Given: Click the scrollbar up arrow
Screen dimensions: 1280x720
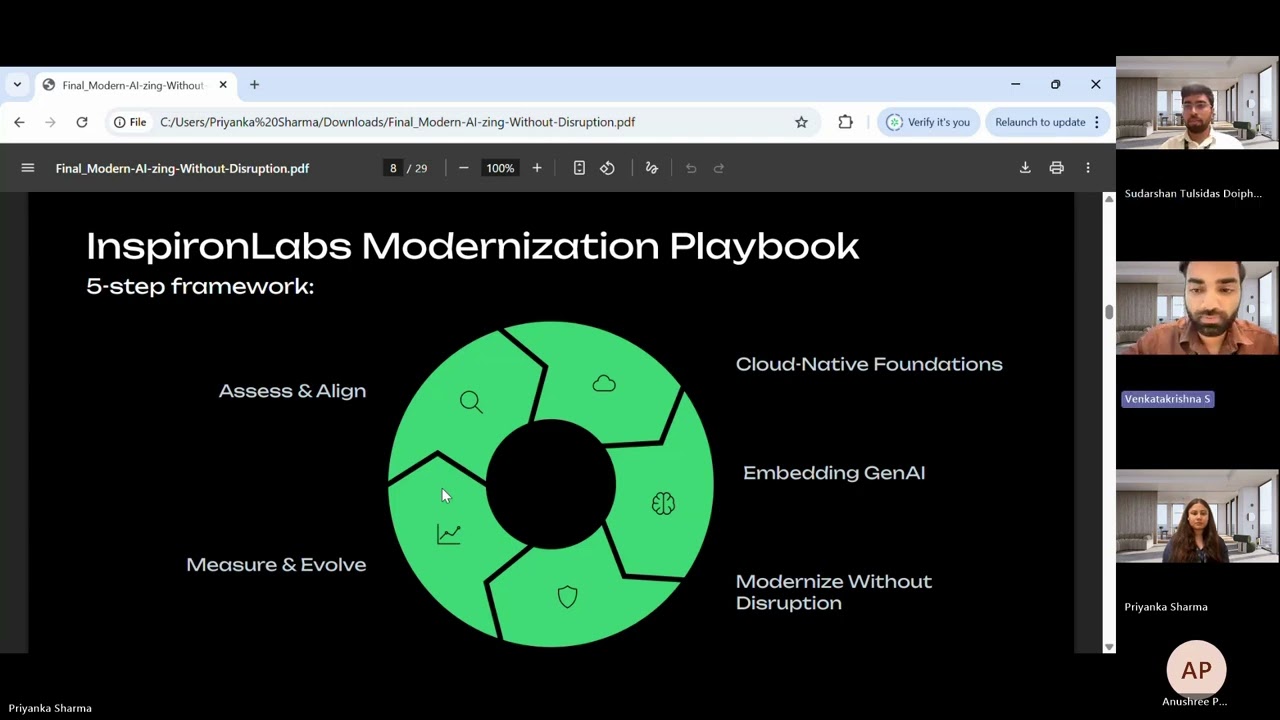Looking at the screenshot, I should [1109, 199].
